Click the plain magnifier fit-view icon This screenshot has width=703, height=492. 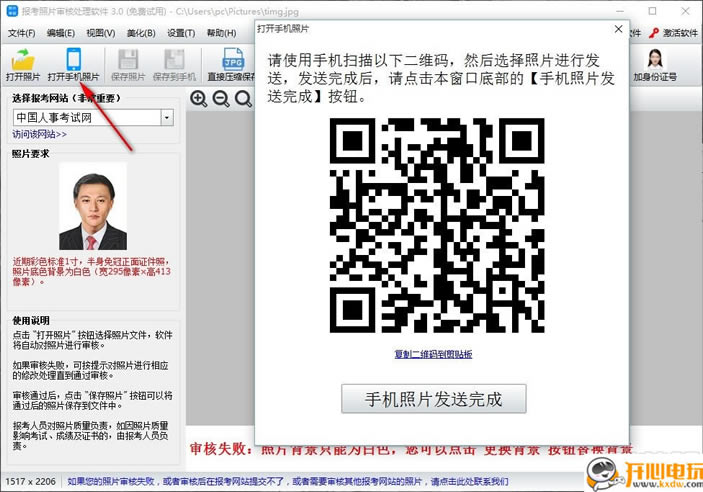coord(243,99)
